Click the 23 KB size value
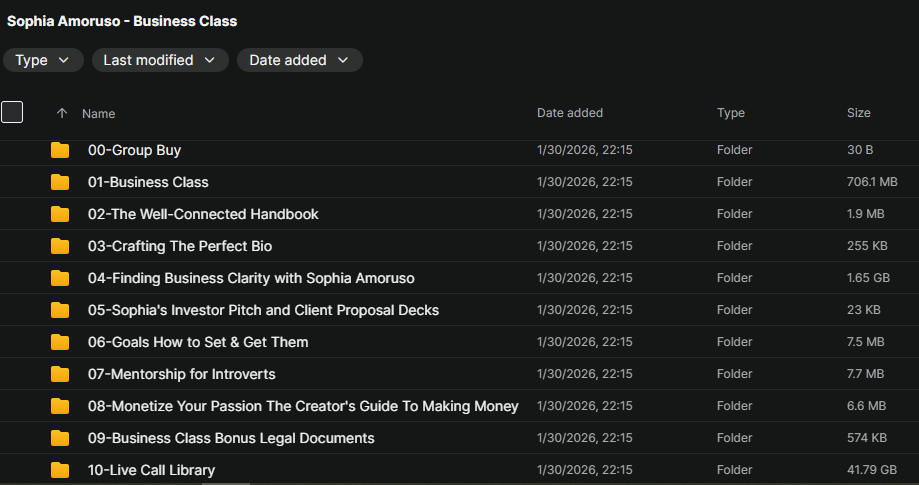 click(863, 310)
